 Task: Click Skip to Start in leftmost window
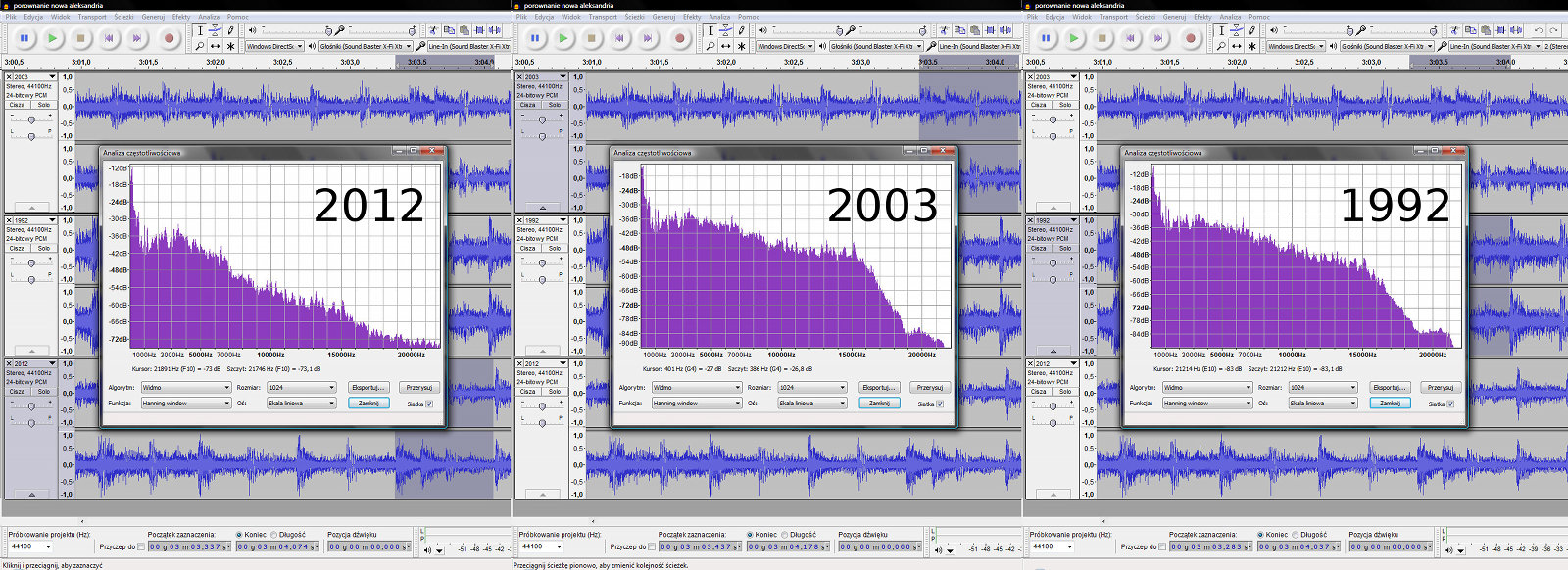109,38
